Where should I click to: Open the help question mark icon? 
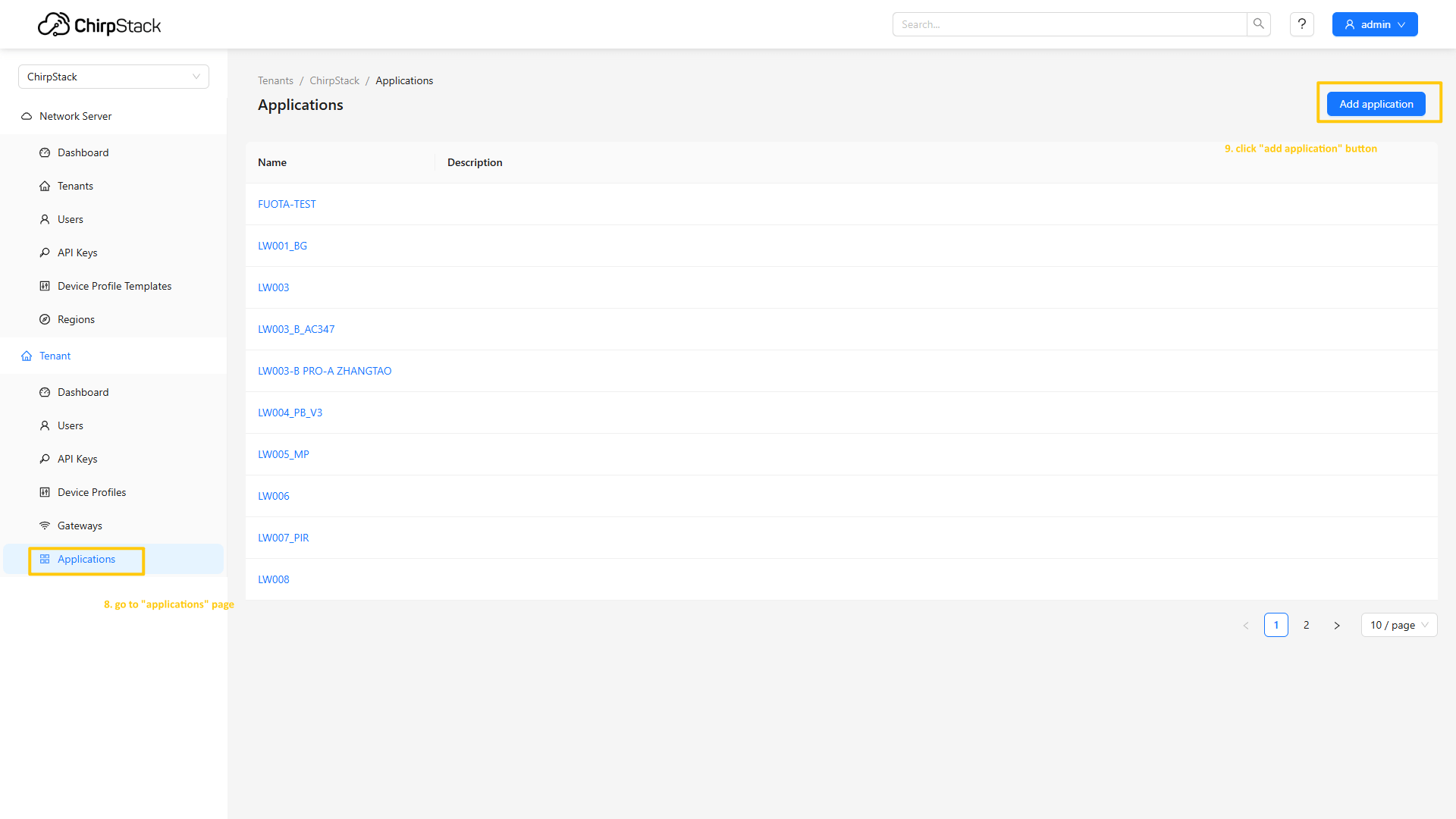point(1301,24)
